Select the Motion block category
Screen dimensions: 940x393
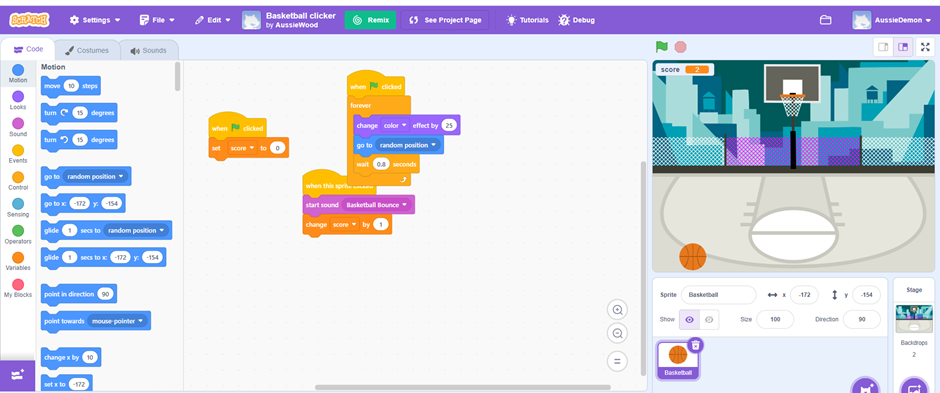point(18,74)
